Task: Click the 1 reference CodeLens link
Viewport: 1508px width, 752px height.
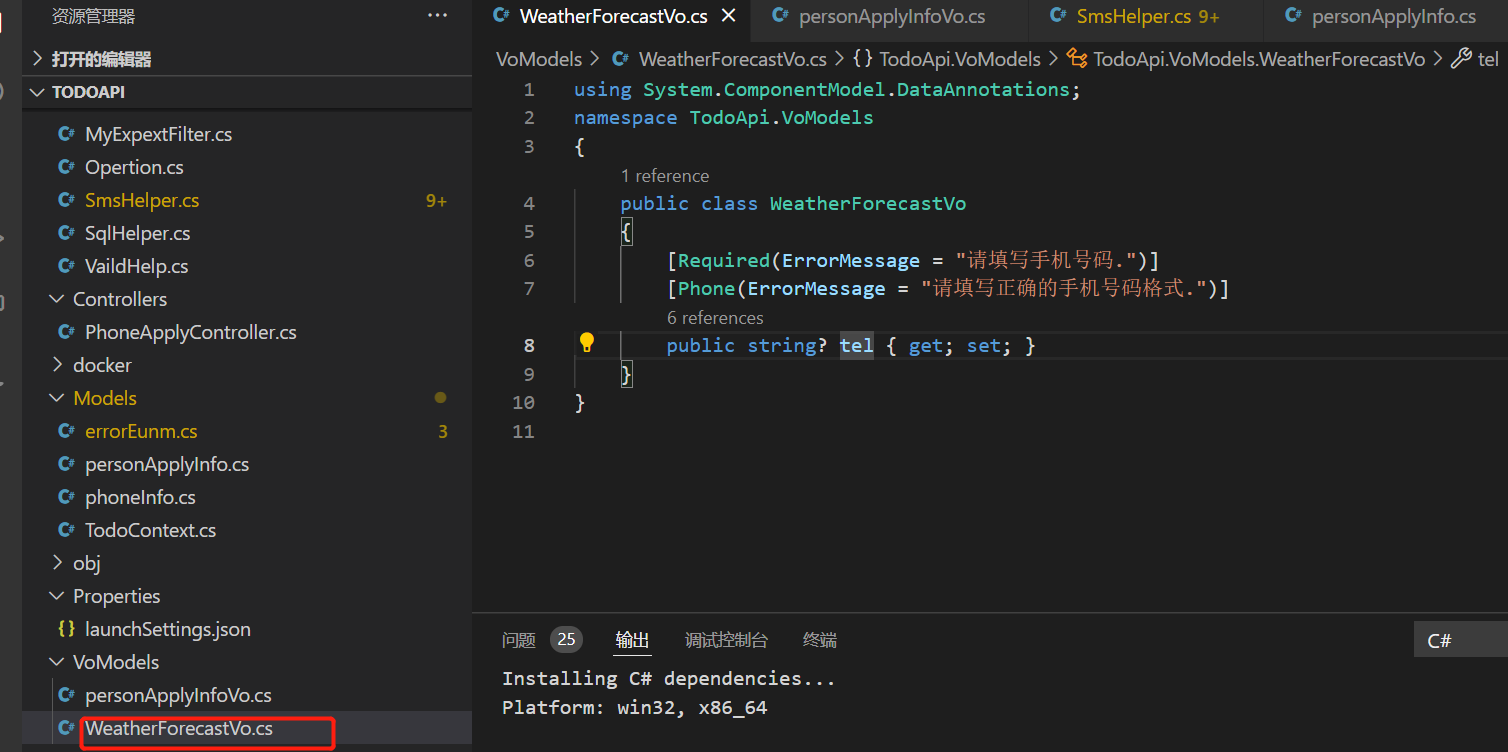Action: click(665, 176)
